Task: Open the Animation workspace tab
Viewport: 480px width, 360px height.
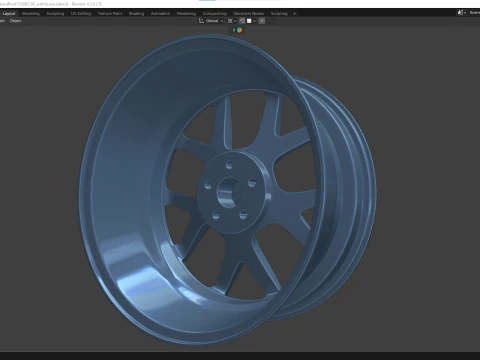Action: coord(160,14)
